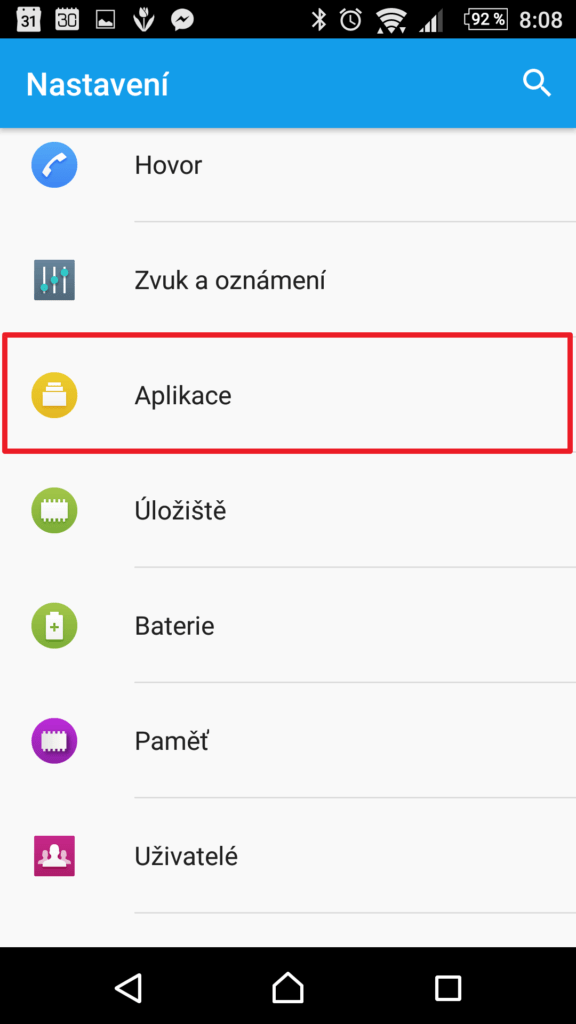Open Zvuk a oznámení settings
This screenshot has width=576, height=1024.
[288, 280]
